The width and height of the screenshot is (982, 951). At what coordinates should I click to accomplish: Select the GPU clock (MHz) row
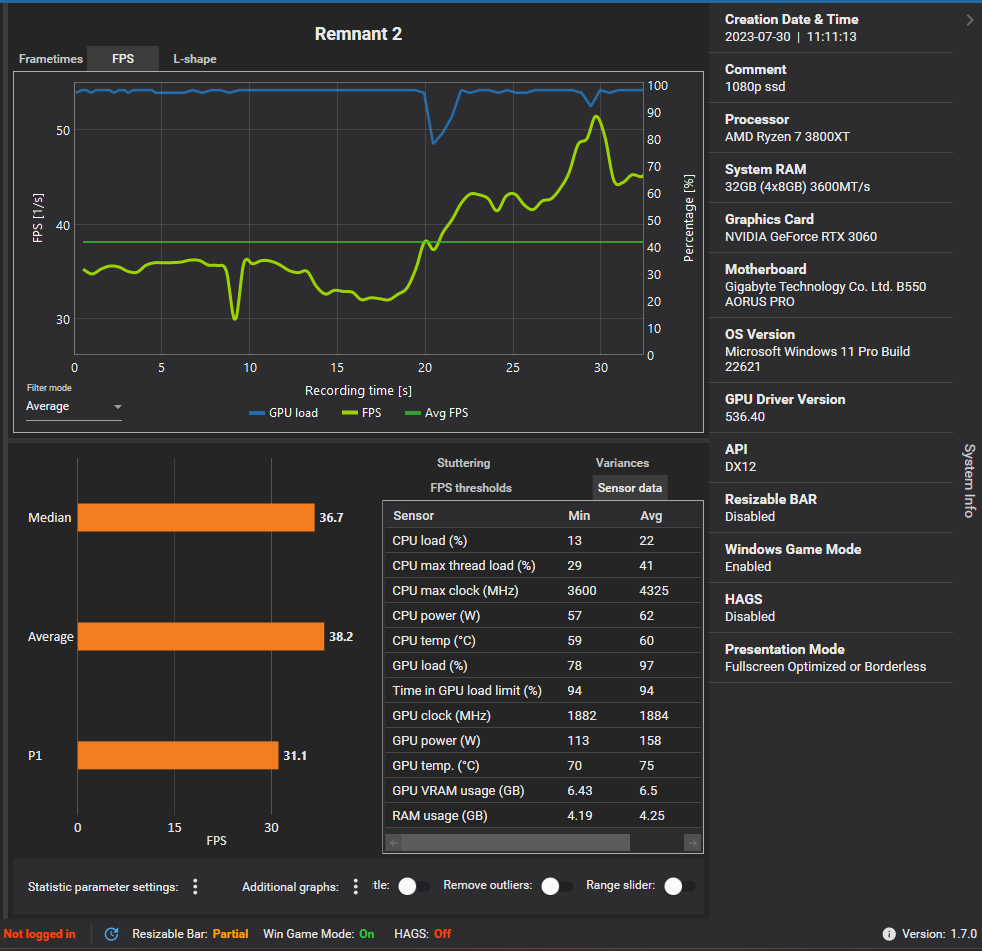542,716
